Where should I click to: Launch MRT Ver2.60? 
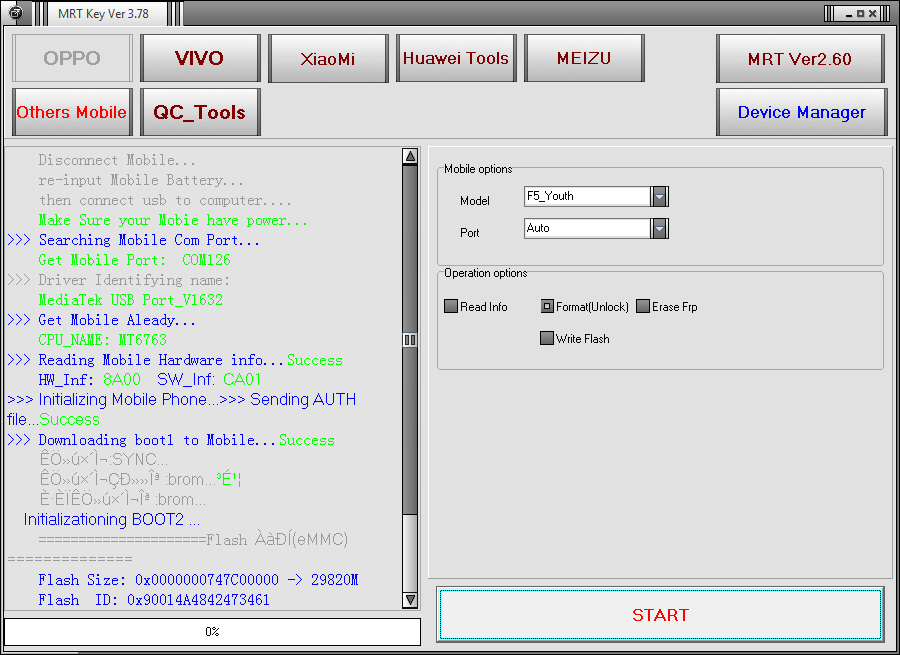[800, 58]
